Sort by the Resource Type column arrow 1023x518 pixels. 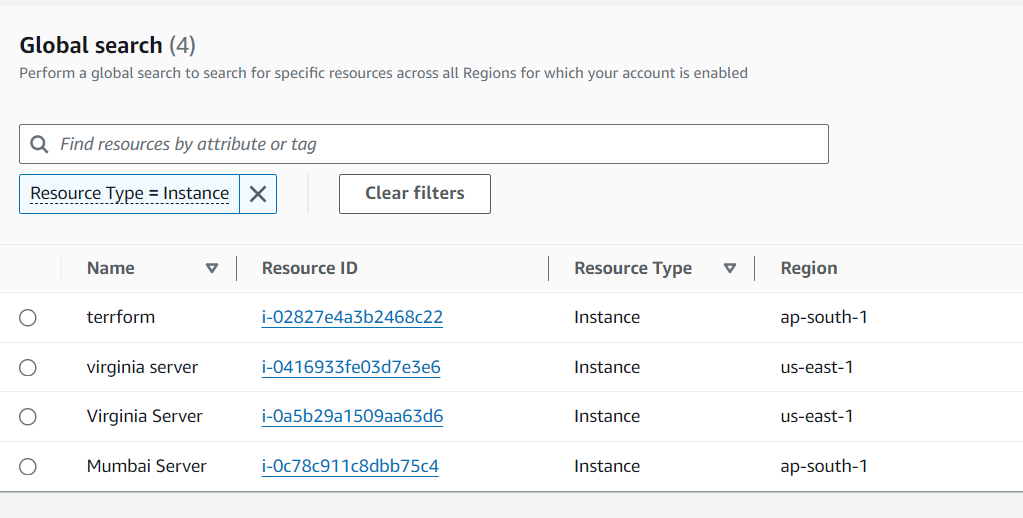pyautogui.click(x=730, y=268)
